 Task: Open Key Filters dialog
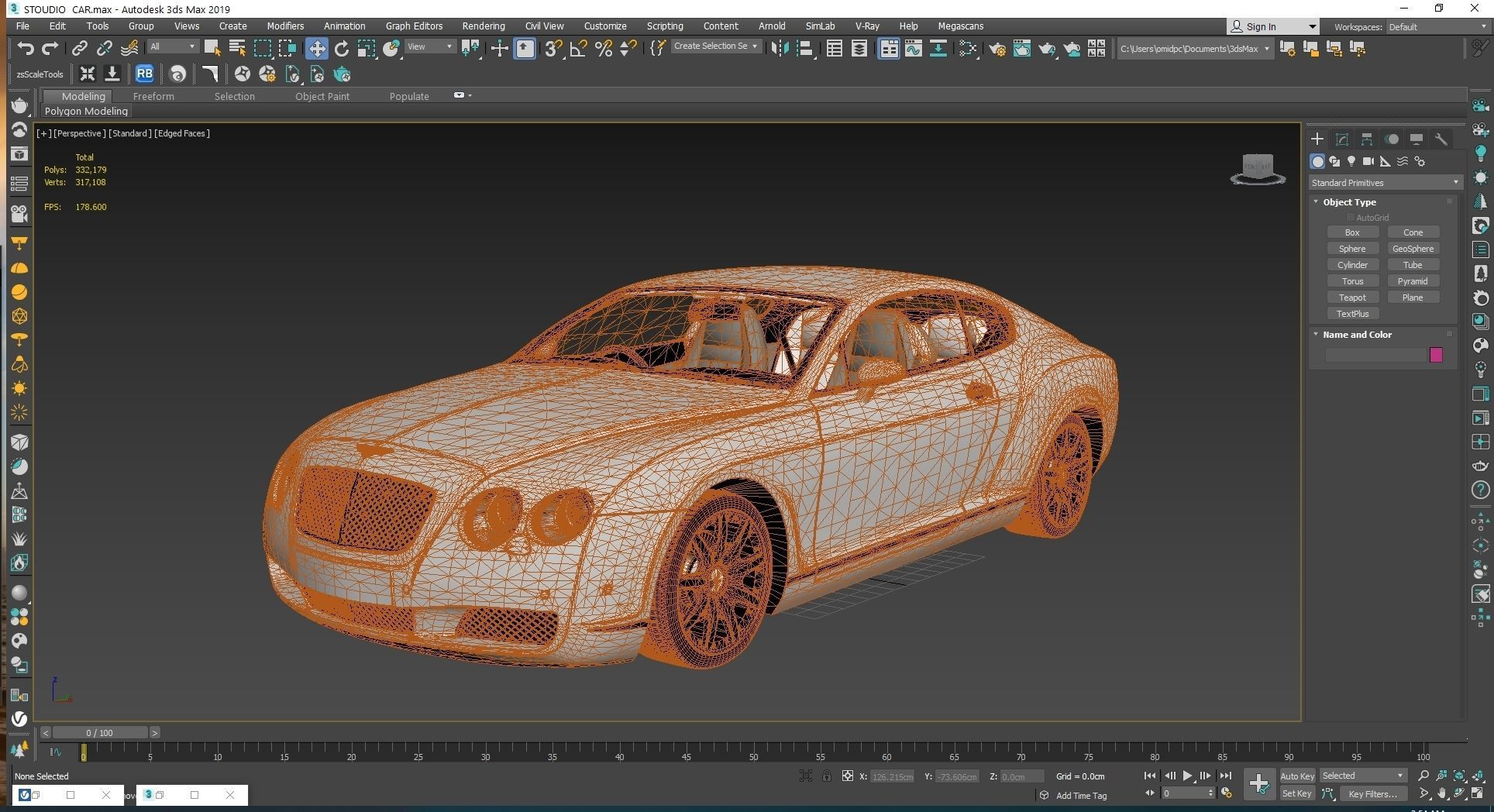1372,793
